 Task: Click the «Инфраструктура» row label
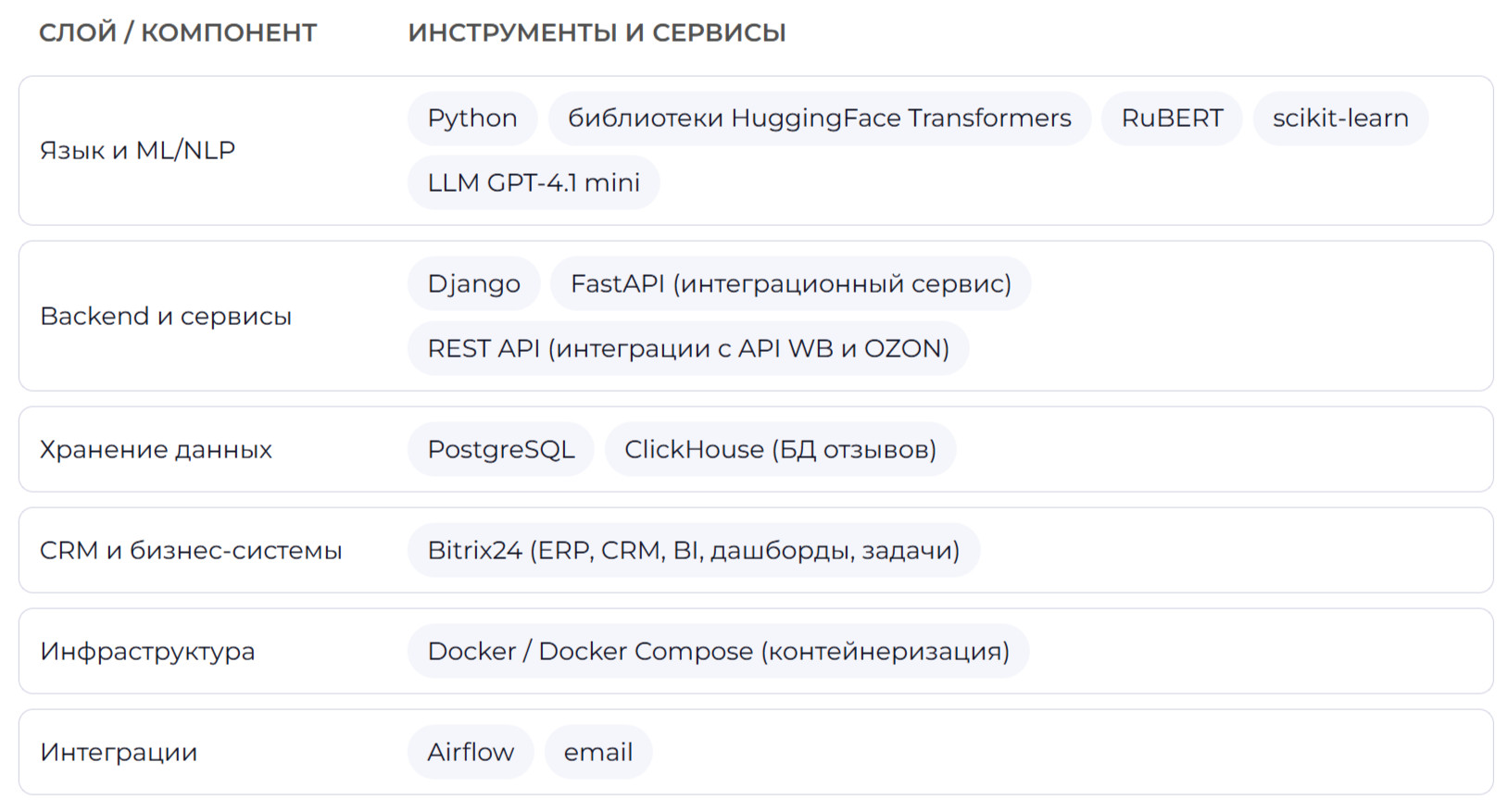pyautogui.click(x=147, y=651)
